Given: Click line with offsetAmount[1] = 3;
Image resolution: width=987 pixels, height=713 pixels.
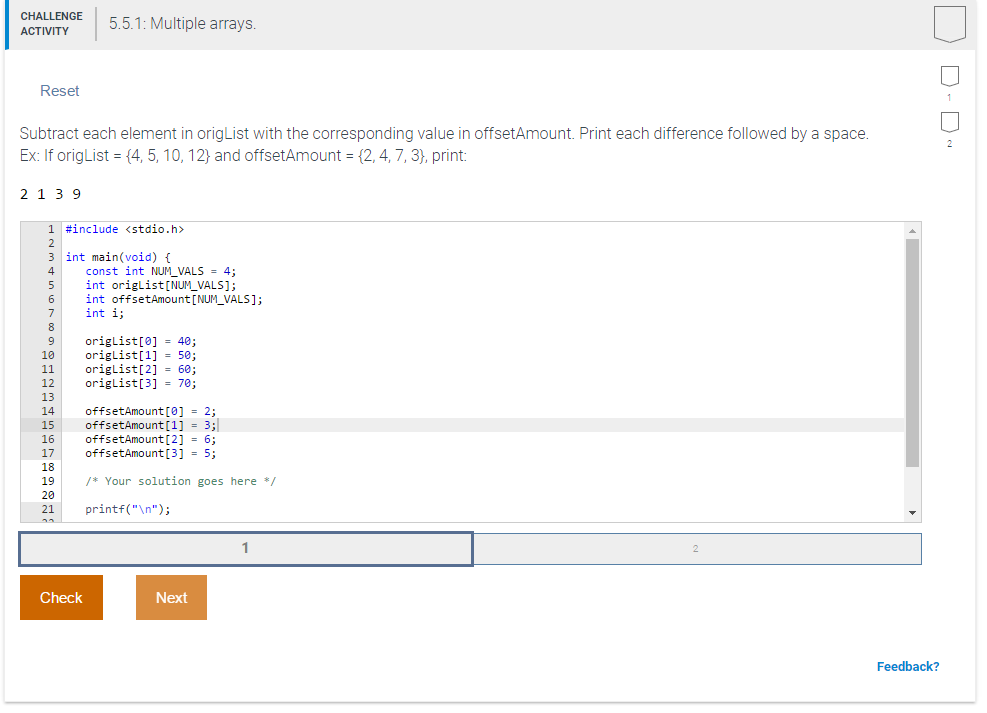Looking at the screenshot, I should (x=150, y=425).
